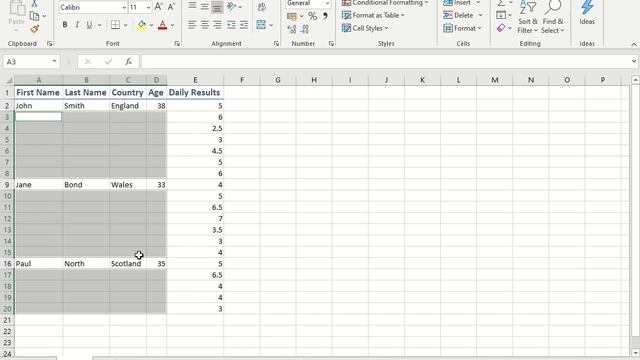Click the Format Painter brush icon

coord(35,29)
